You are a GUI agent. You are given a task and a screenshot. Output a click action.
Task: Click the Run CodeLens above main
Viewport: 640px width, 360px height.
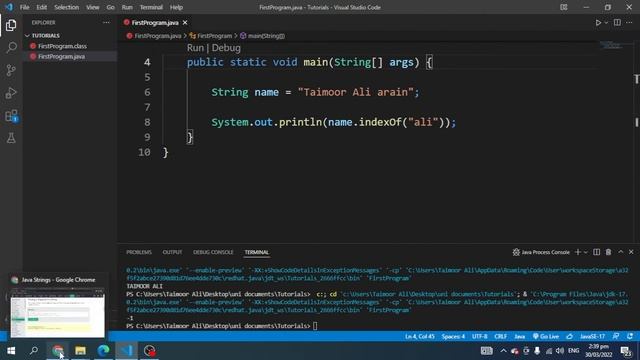[x=195, y=48]
